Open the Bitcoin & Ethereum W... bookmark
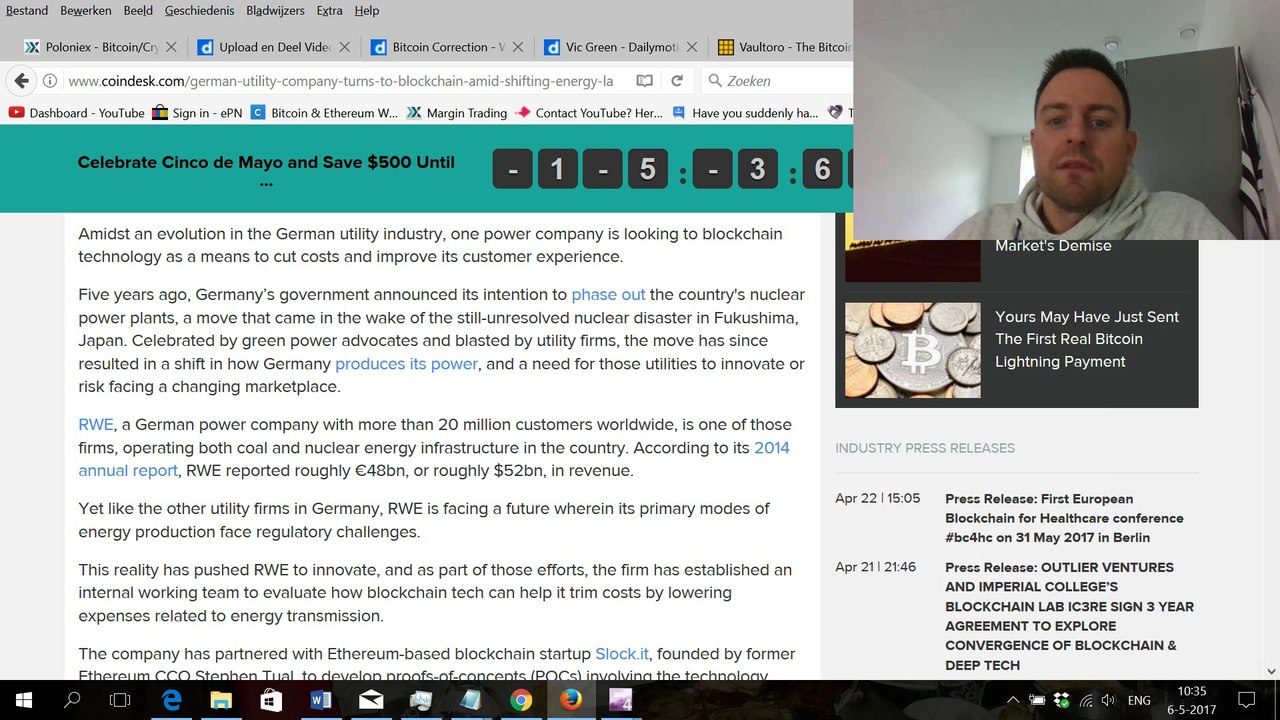 [x=324, y=113]
